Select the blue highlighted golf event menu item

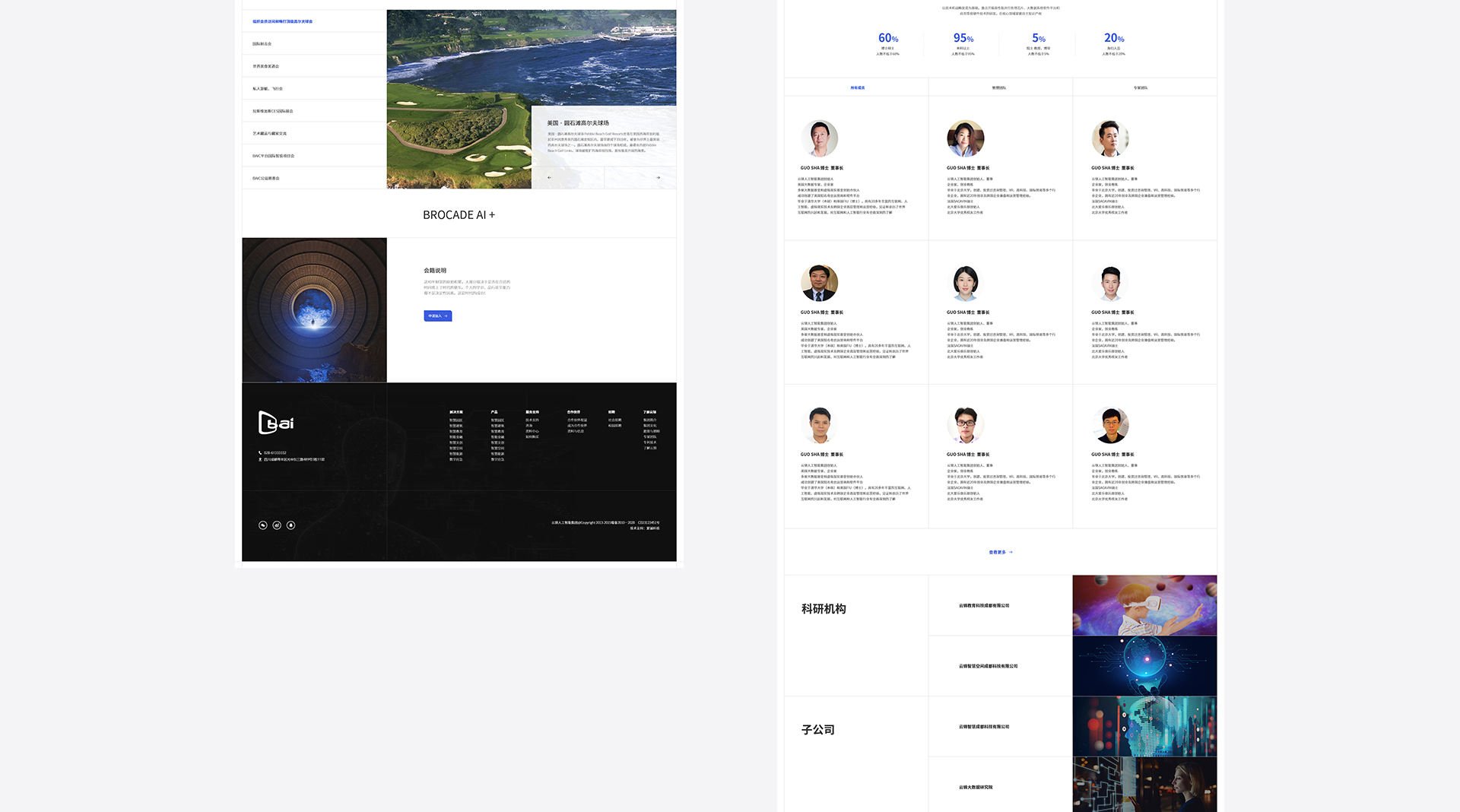pyautogui.click(x=282, y=22)
